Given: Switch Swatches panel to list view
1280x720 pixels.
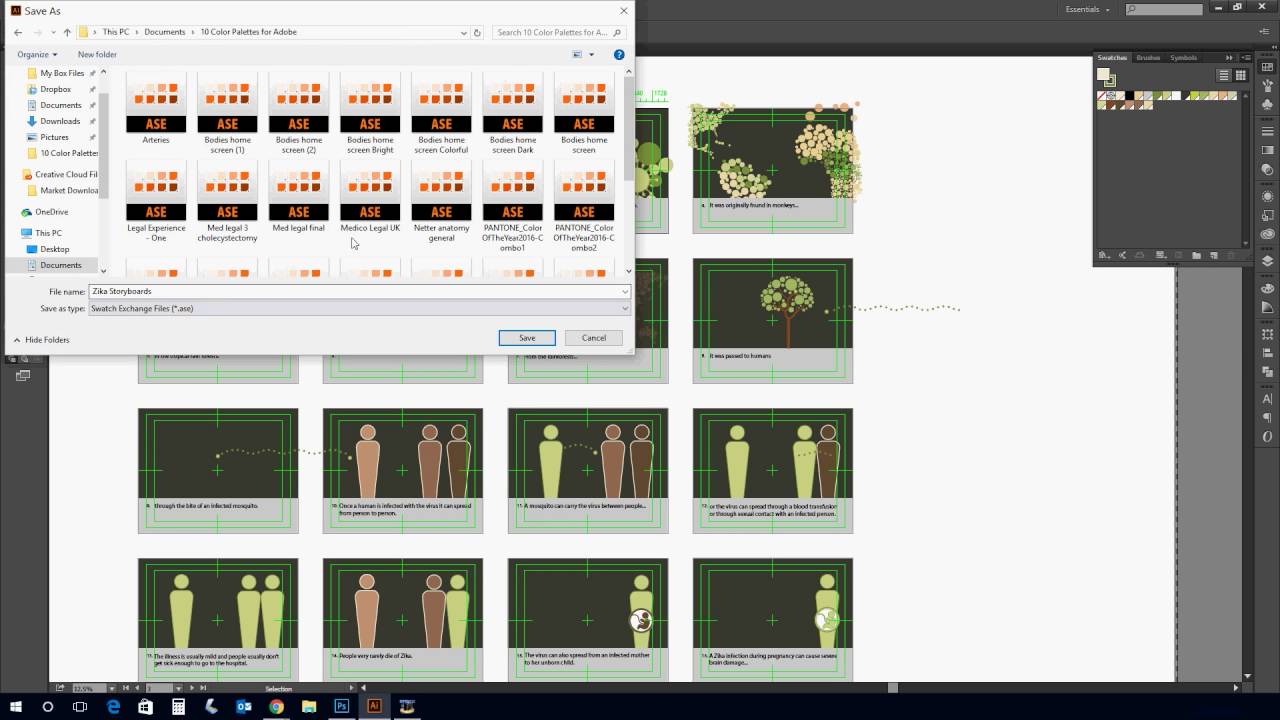Looking at the screenshot, I should 1224,75.
